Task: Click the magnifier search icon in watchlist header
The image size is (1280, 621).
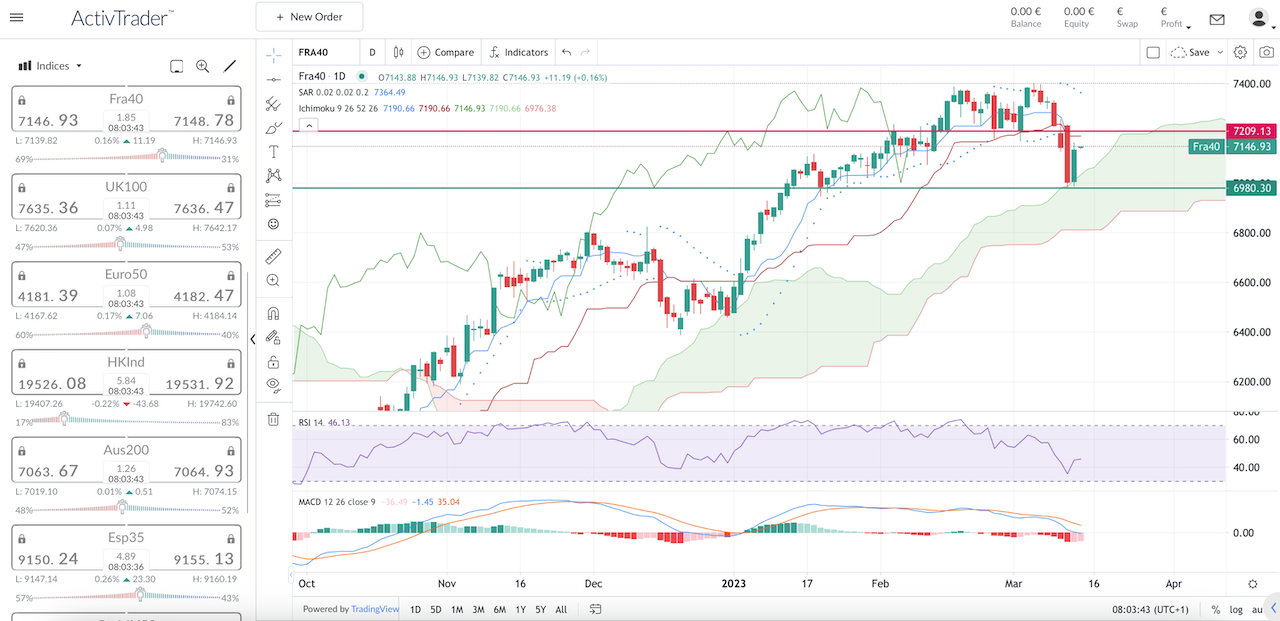Action: click(203, 66)
